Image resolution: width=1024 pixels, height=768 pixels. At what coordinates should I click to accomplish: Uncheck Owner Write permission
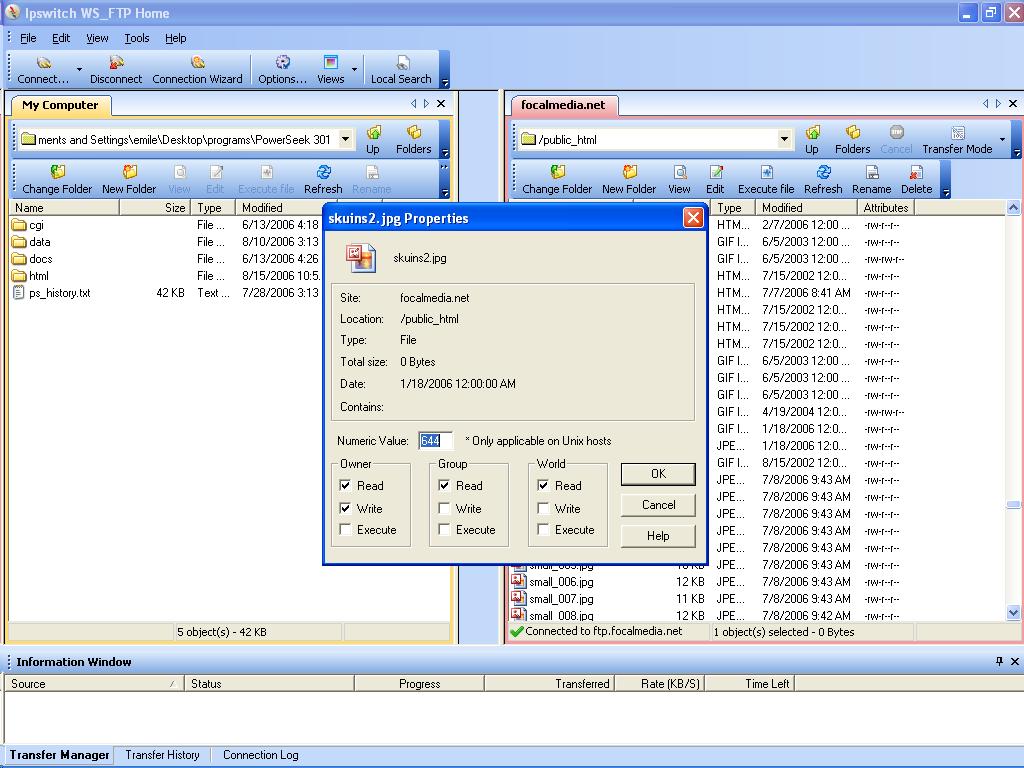pyautogui.click(x=345, y=508)
